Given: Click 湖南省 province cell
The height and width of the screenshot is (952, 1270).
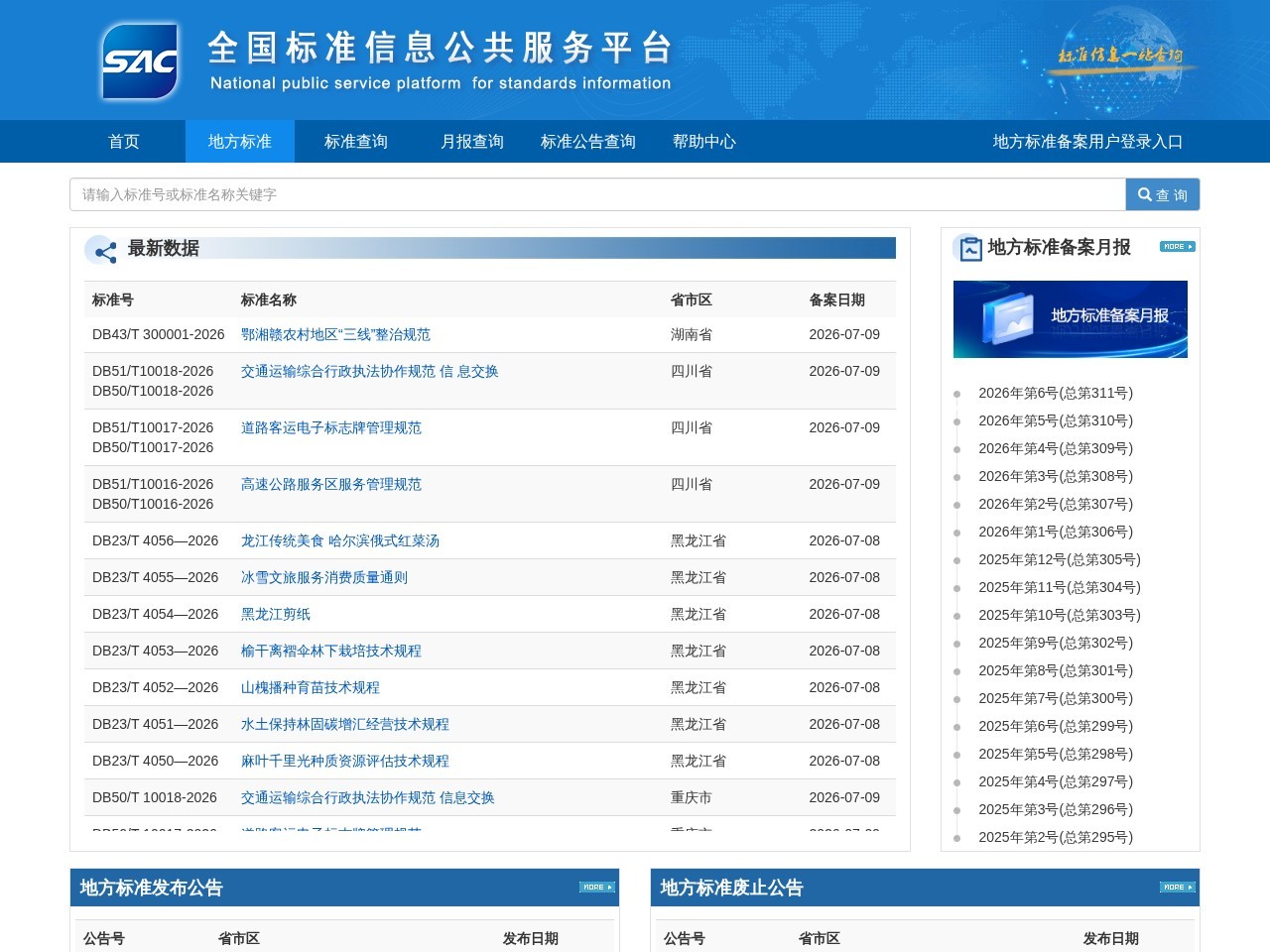Looking at the screenshot, I should [x=692, y=335].
